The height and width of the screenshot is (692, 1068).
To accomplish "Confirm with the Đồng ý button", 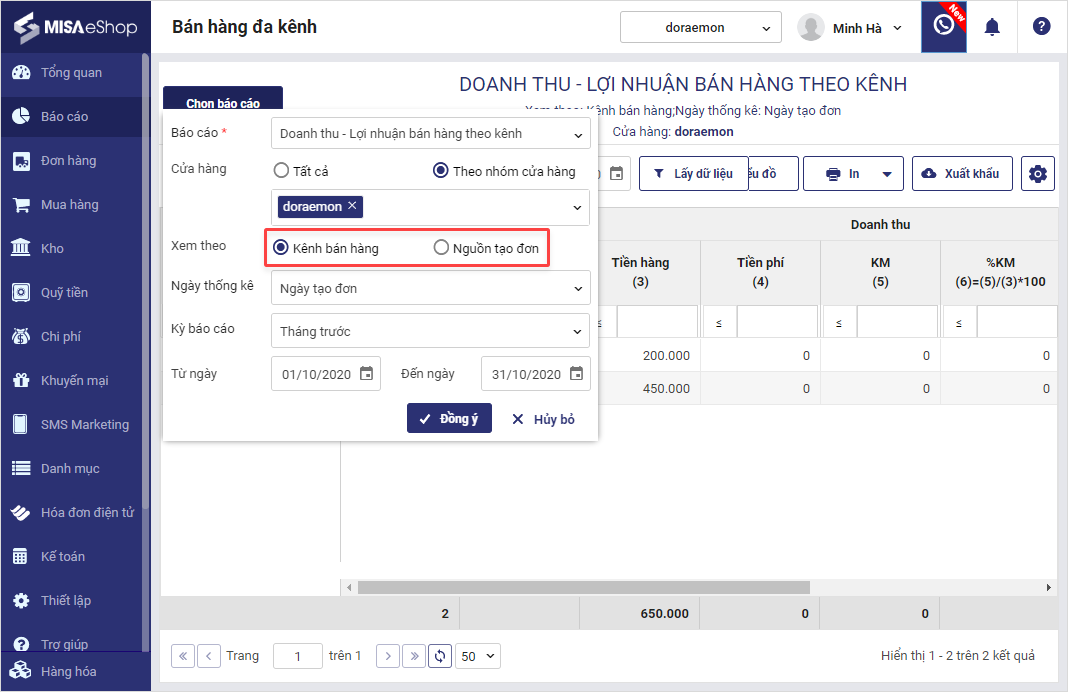I will coord(450,418).
